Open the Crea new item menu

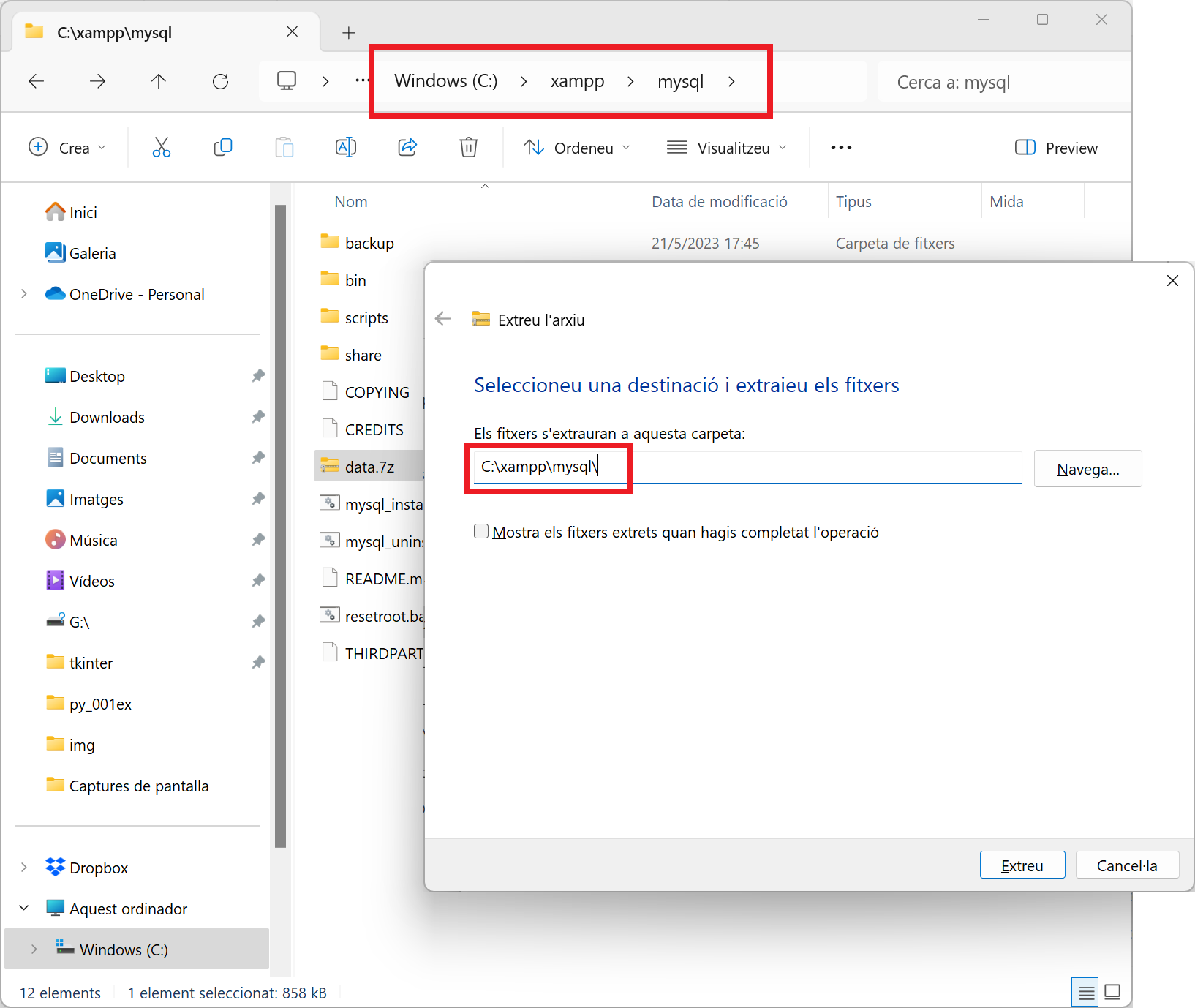[67, 148]
